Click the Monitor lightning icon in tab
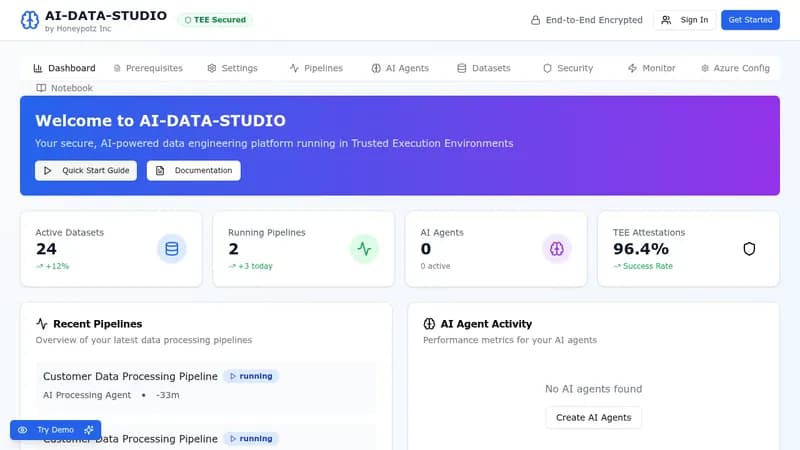Screen dimensions: 800x450 (x=632, y=68)
